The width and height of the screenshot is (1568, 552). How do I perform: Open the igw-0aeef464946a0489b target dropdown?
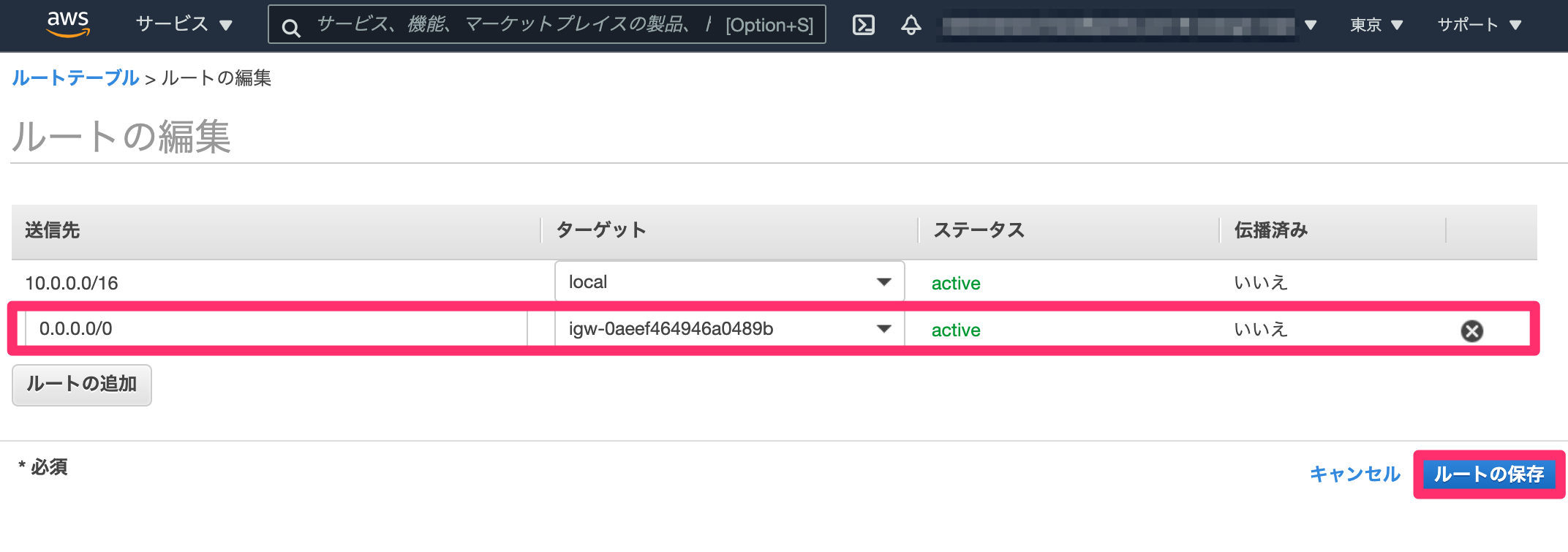(x=730, y=329)
